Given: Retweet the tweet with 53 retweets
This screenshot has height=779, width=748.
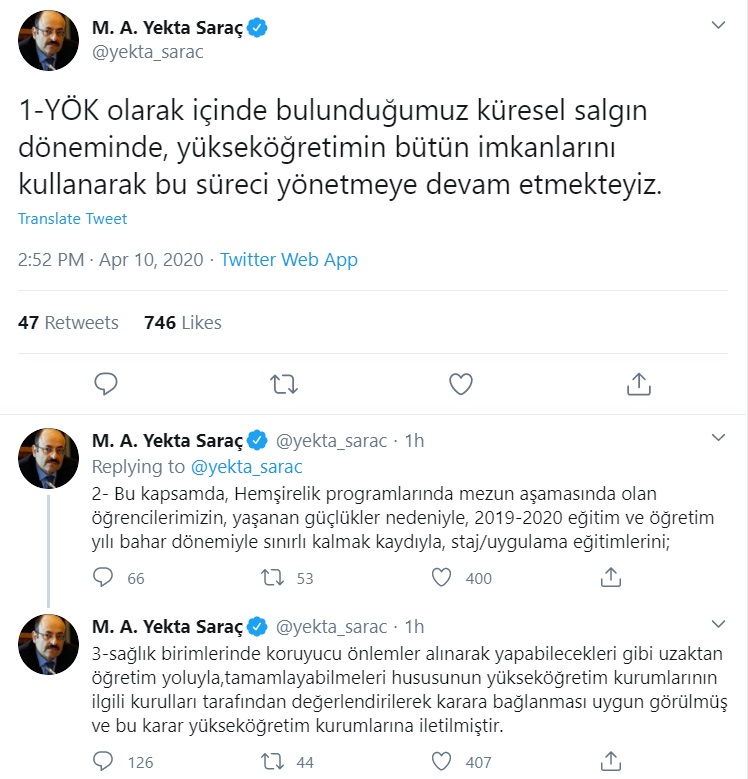Looking at the screenshot, I should click(x=272, y=577).
